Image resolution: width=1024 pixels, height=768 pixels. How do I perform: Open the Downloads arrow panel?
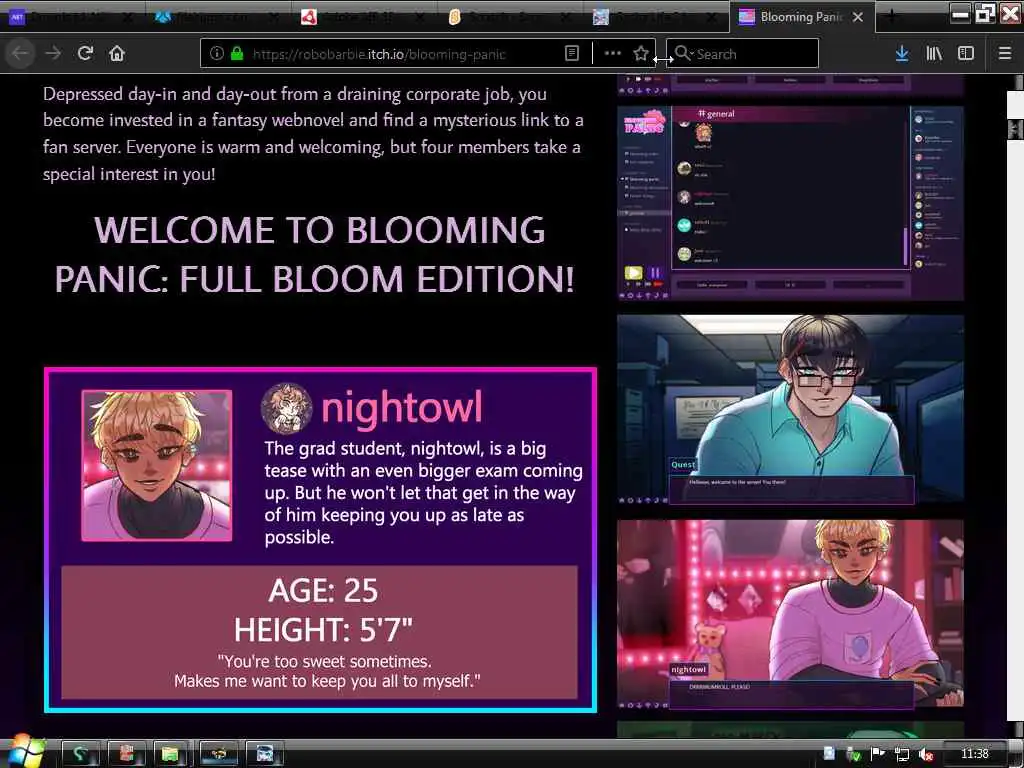pos(902,54)
